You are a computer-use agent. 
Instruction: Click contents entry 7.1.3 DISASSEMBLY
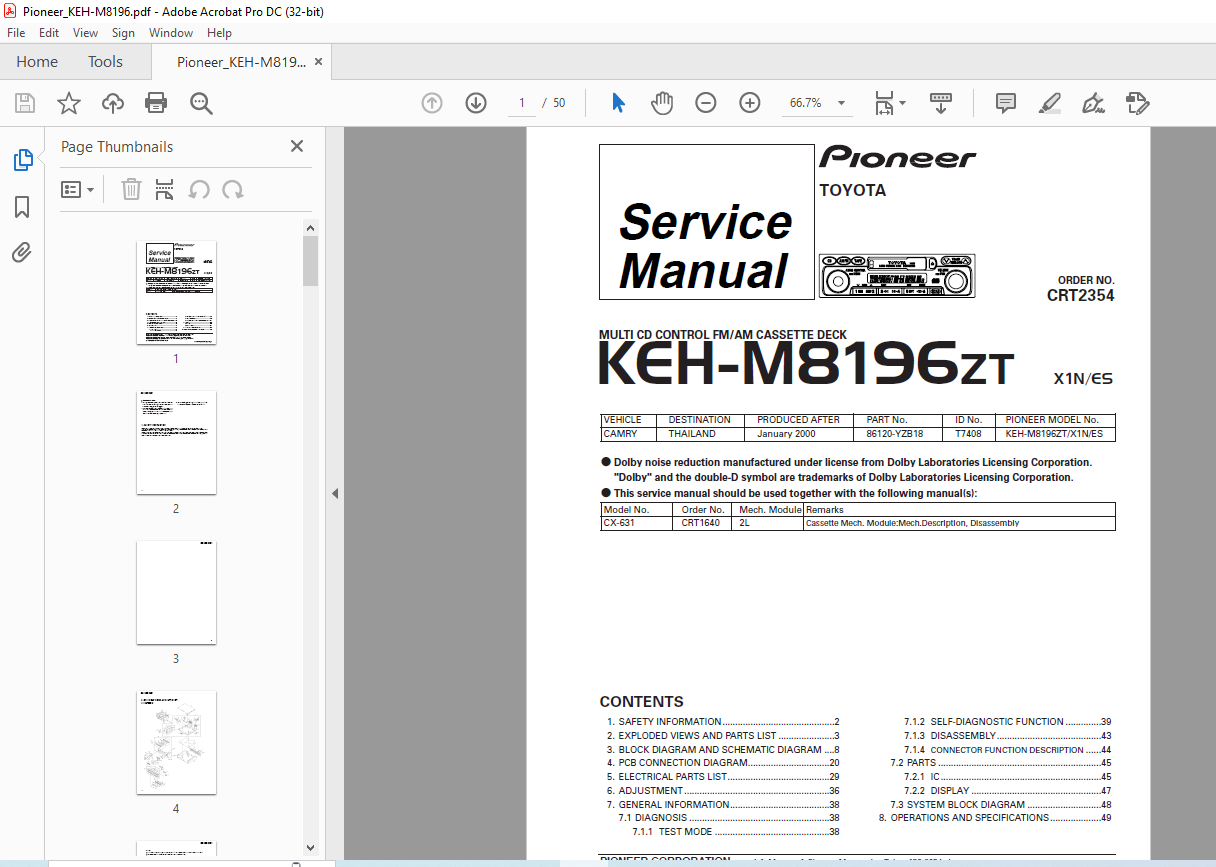(1008, 736)
